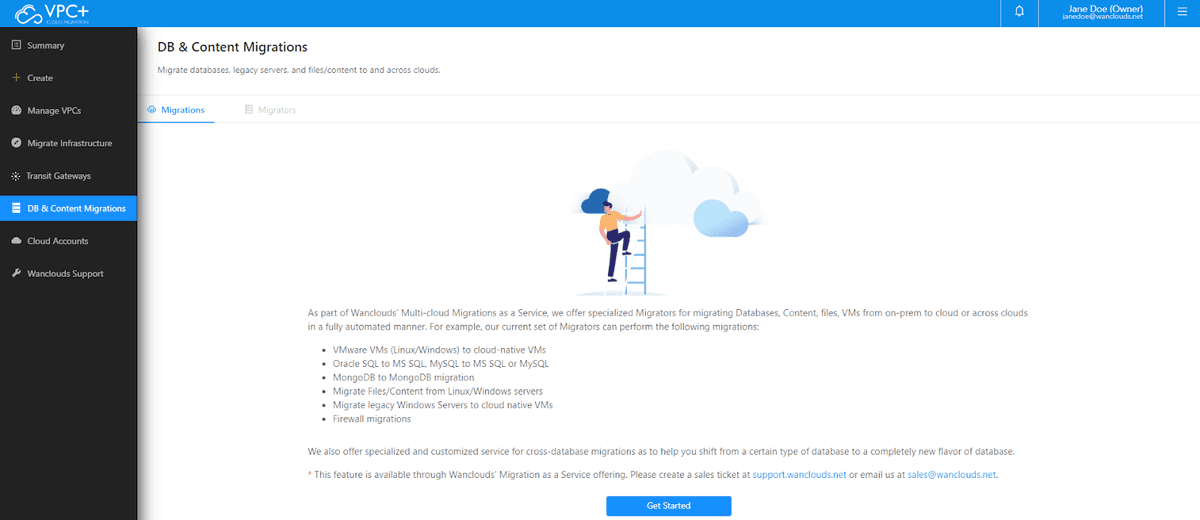Click the sales@wanclouds.net email link
The width and height of the screenshot is (1200, 520).
coord(952,475)
